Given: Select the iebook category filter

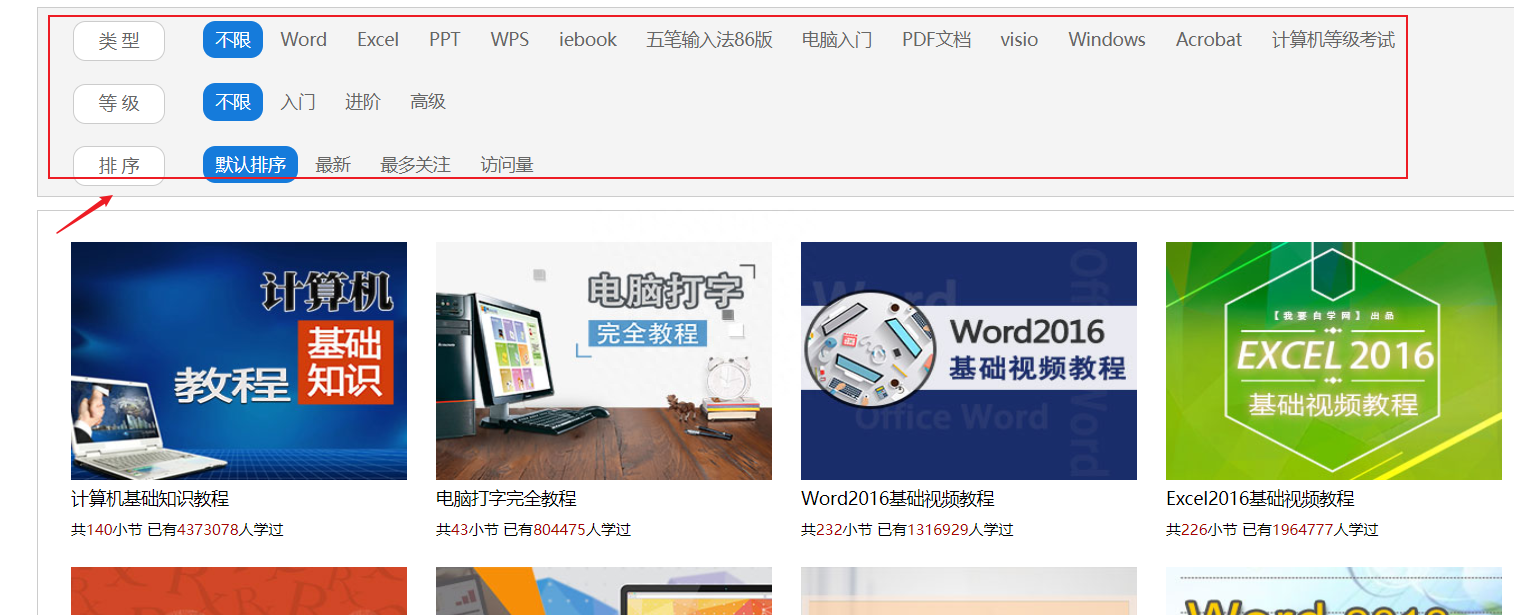Looking at the screenshot, I should pos(588,40).
